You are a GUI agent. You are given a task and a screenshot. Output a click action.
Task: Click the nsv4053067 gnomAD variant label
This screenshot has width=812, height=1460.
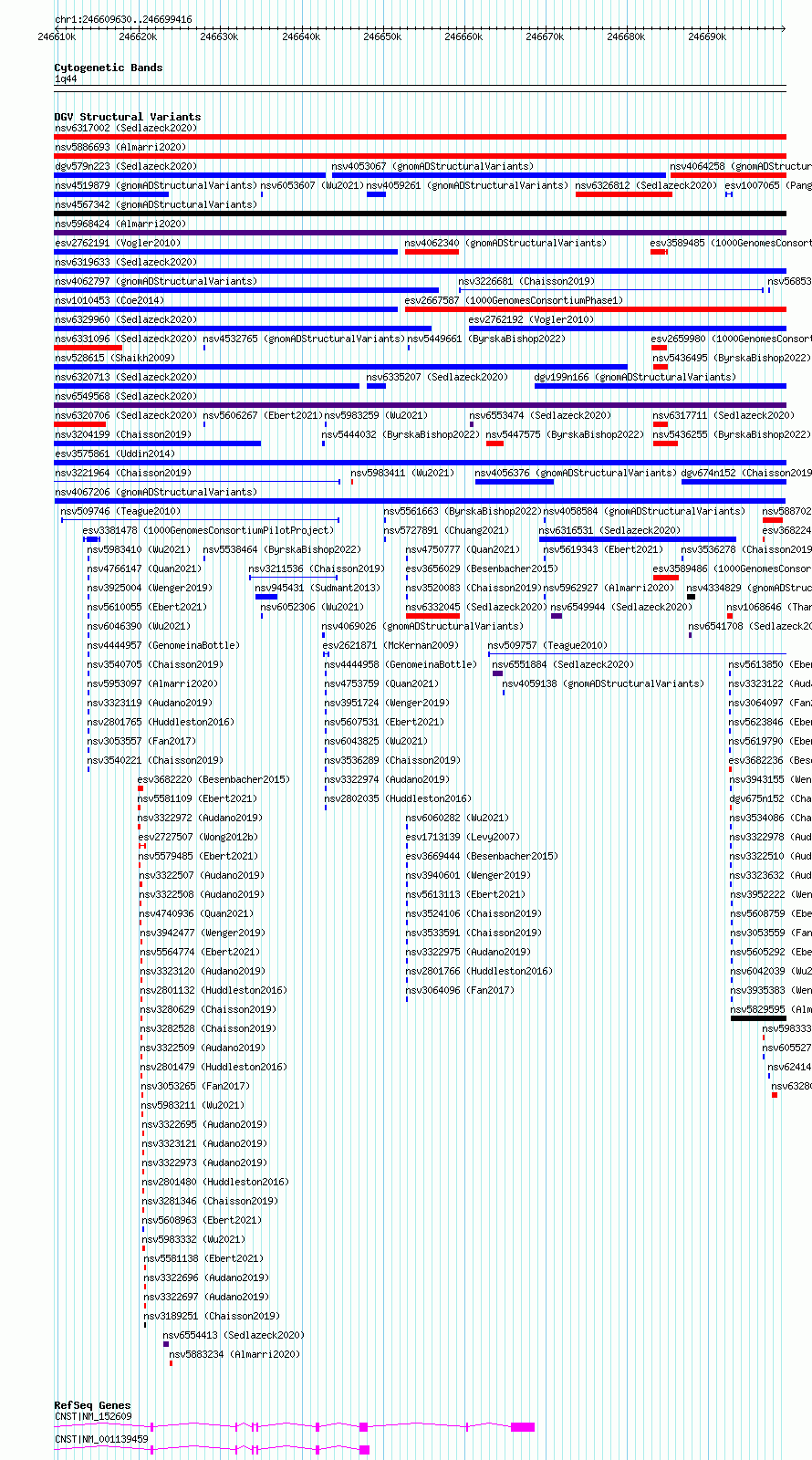click(x=432, y=166)
